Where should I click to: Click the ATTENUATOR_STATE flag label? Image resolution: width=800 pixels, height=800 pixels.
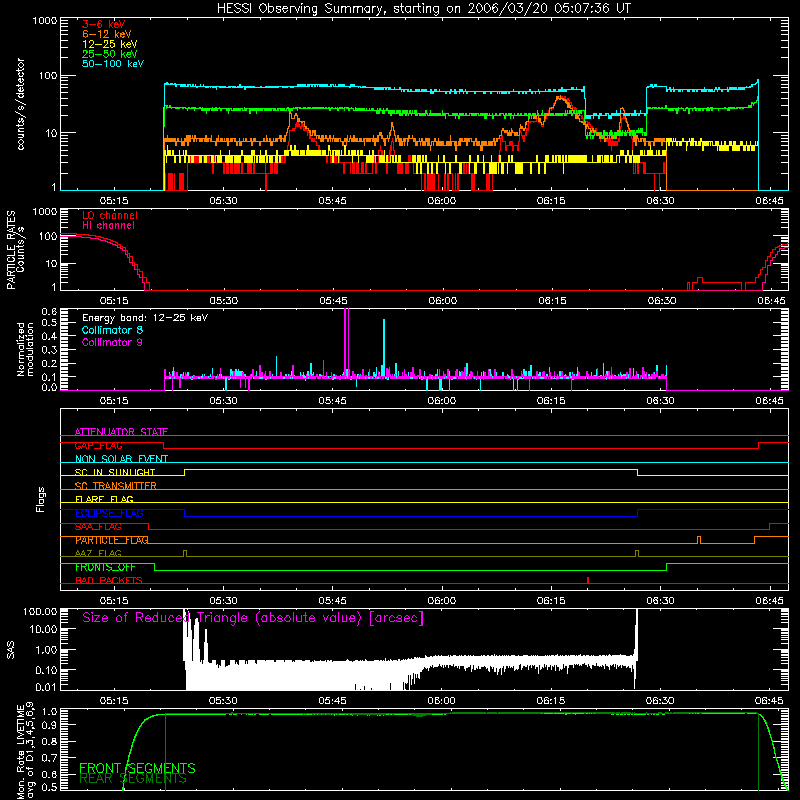tap(121, 432)
